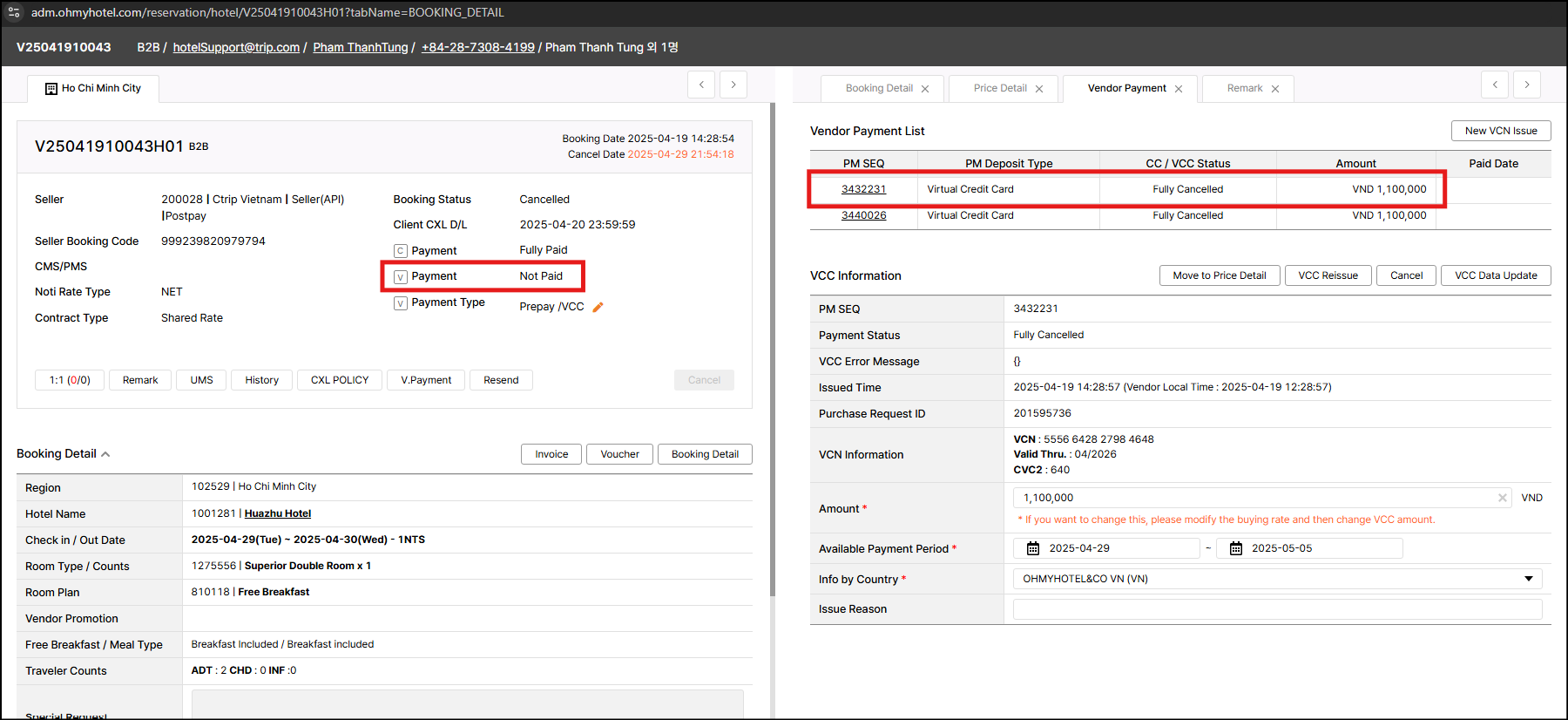Open the Info by Country dropdown
The height and width of the screenshot is (720, 1568).
[1528, 579]
